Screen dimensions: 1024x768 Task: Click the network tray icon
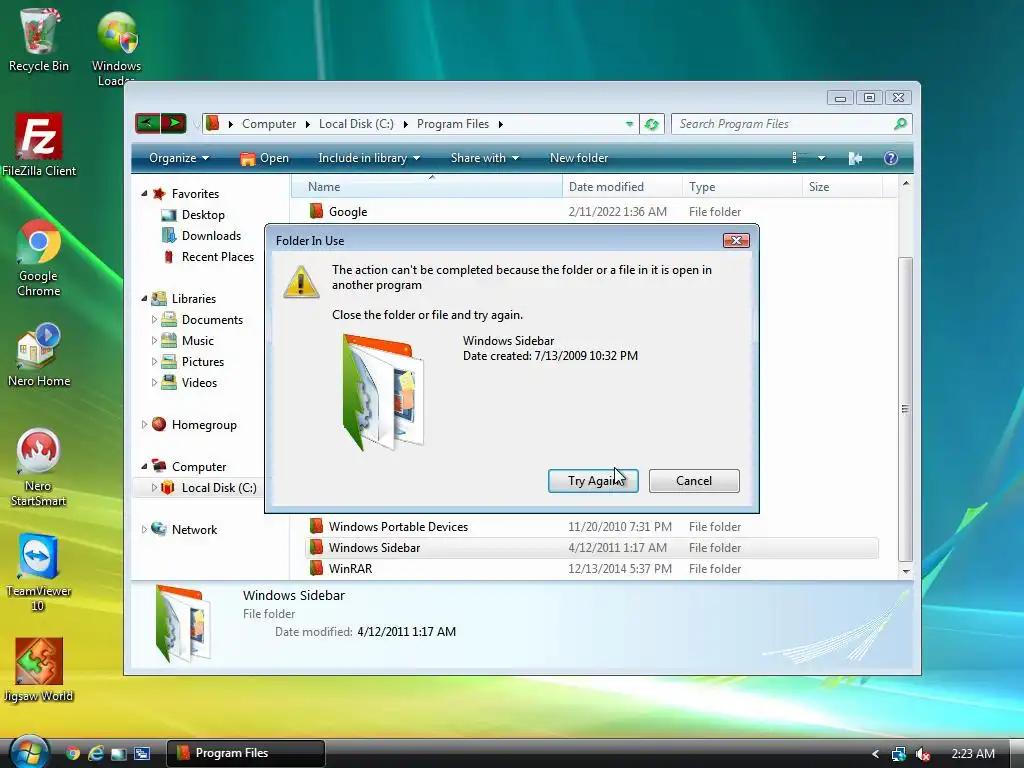click(x=899, y=754)
